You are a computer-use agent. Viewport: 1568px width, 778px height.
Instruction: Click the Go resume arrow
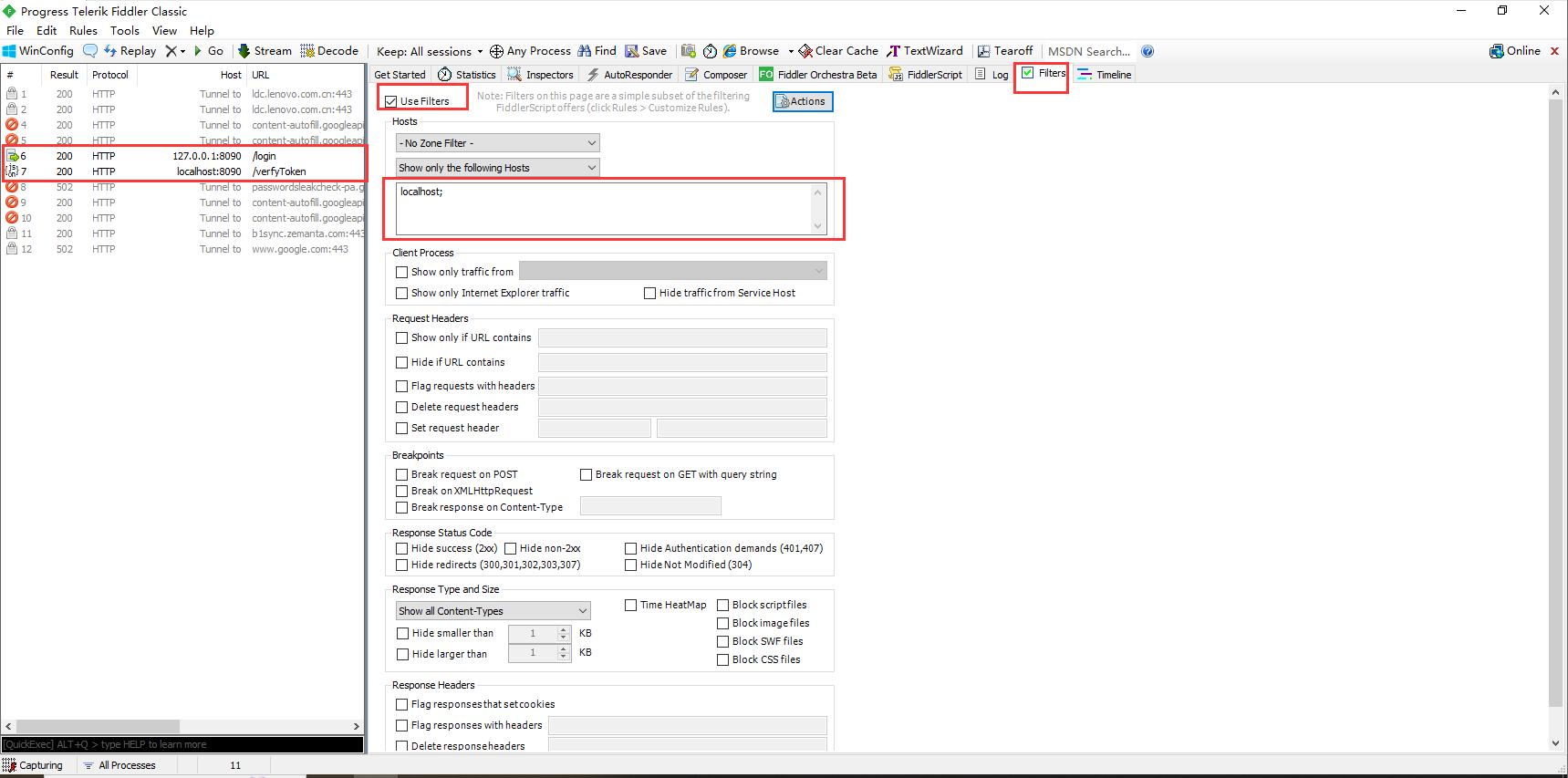click(x=209, y=51)
